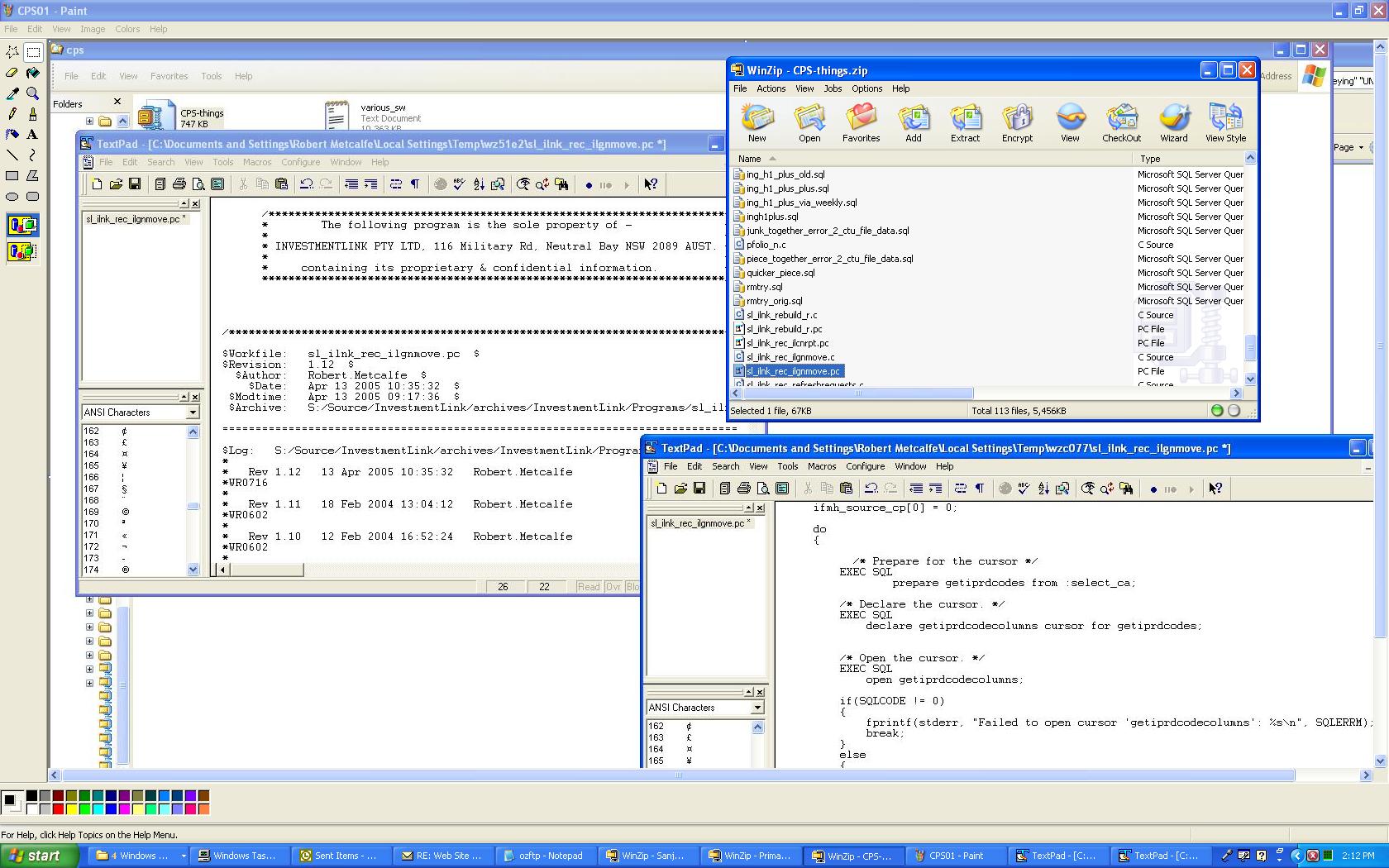Click WinZip CheckOut toolbar icon
1389x868 pixels.
tap(1121, 123)
